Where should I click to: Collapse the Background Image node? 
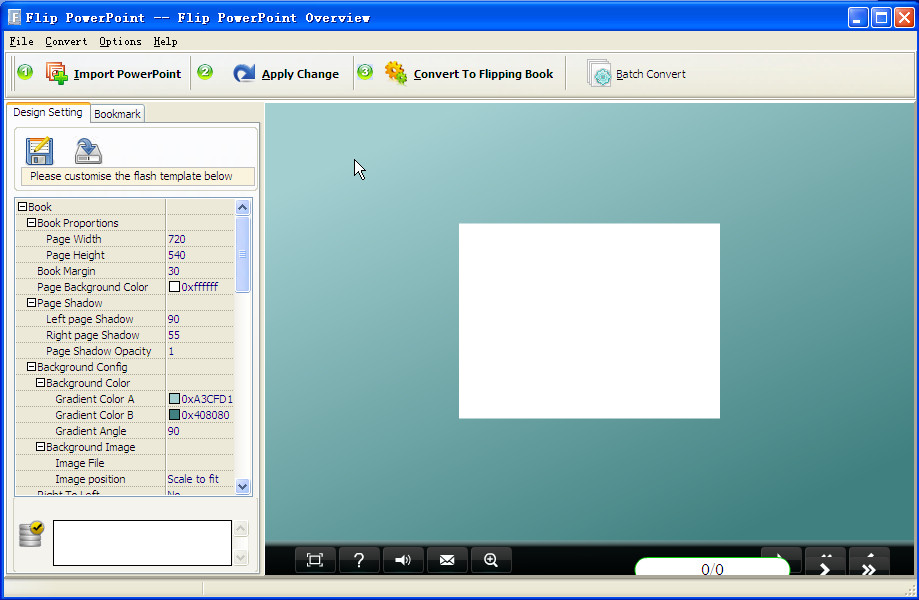click(40, 446)
